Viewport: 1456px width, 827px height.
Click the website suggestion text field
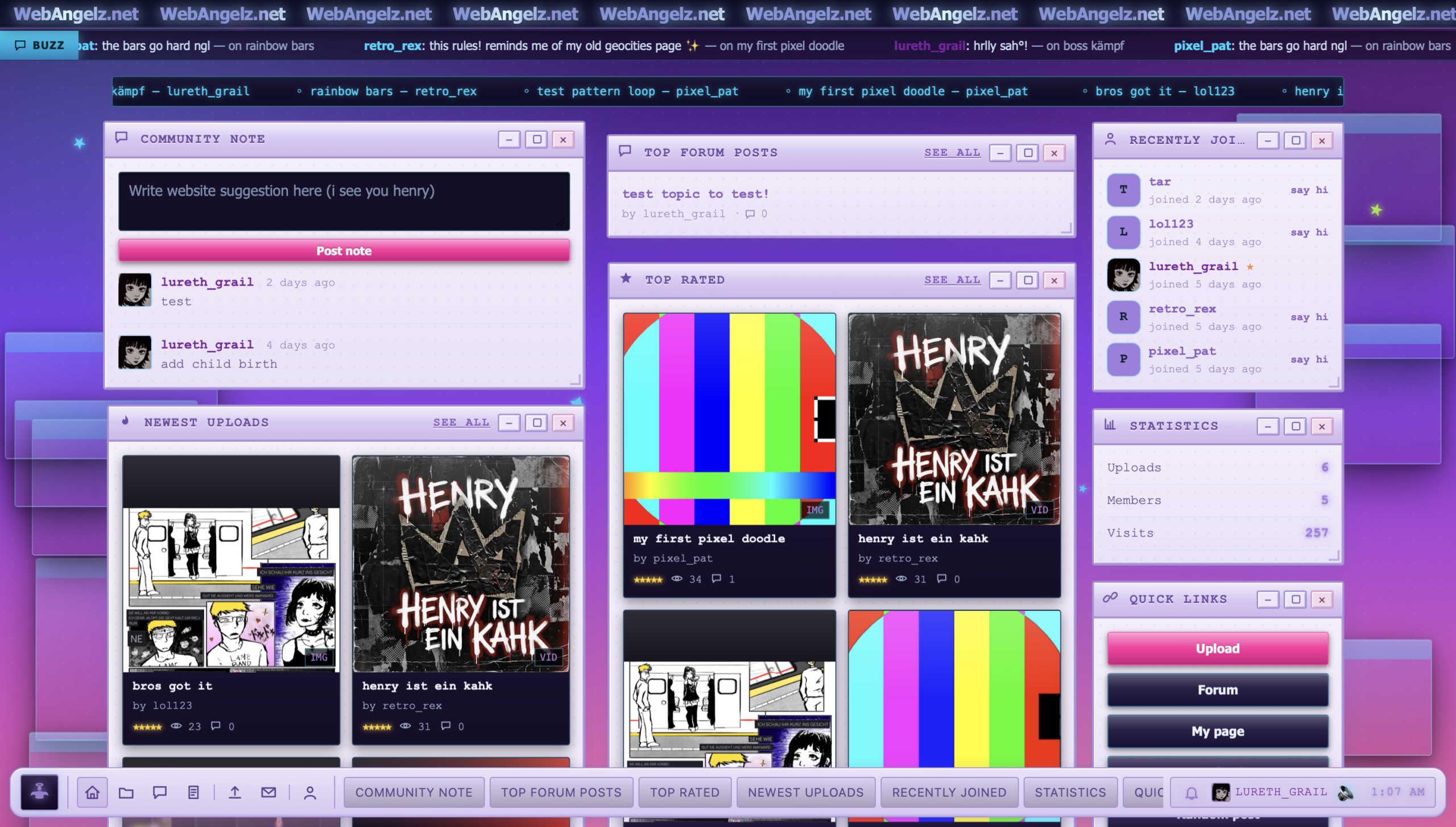[344, 201]
